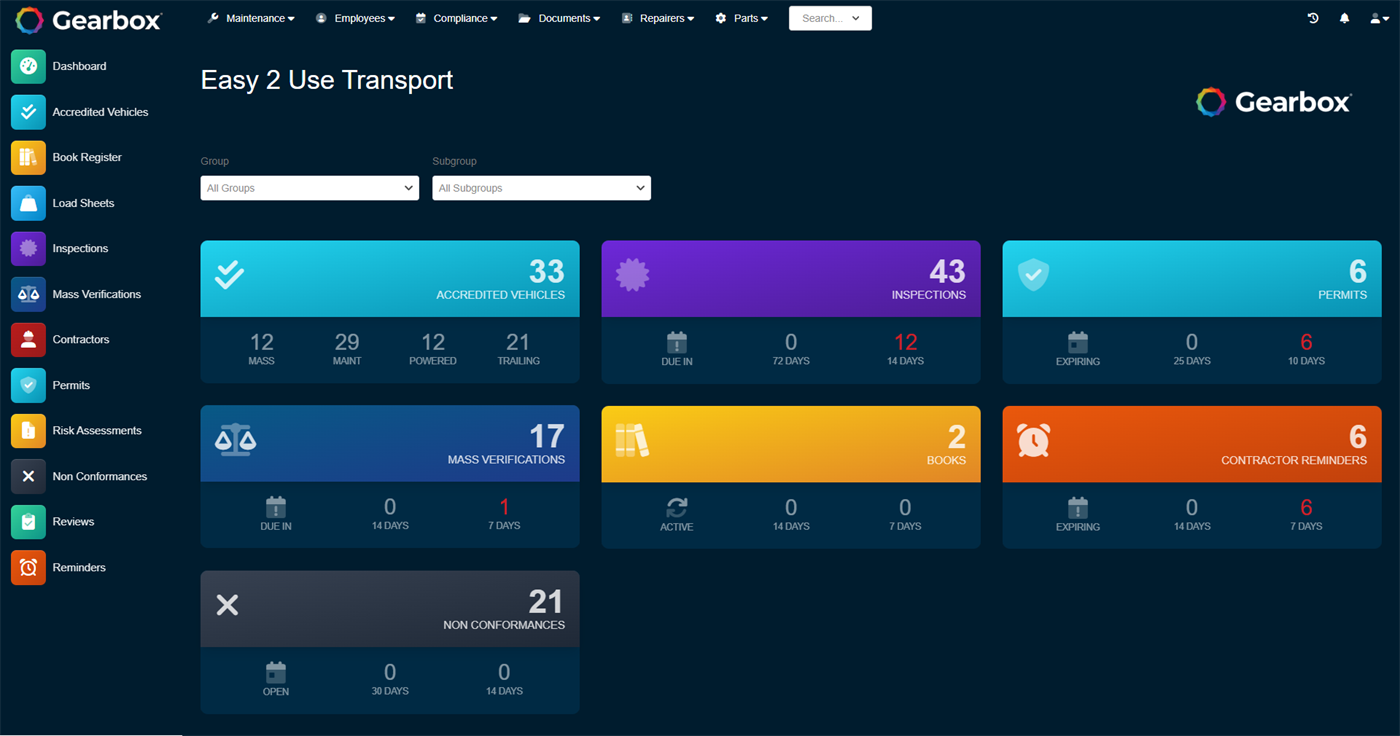Click the red 6 permits expiring in 10 days

[1306, 342]
